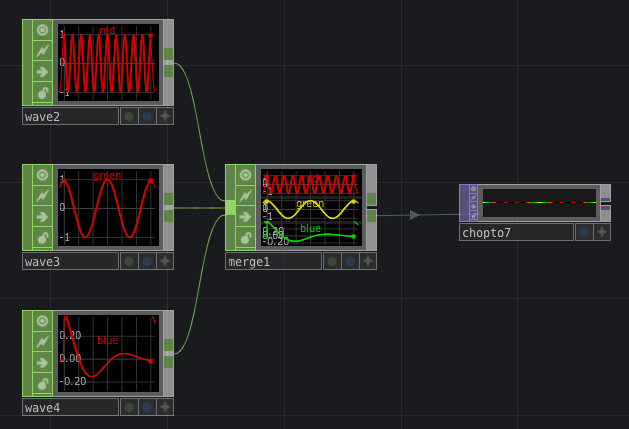Toggle bypass arrow flag on wave4
The image size is (629, 429).
[43, 363]
